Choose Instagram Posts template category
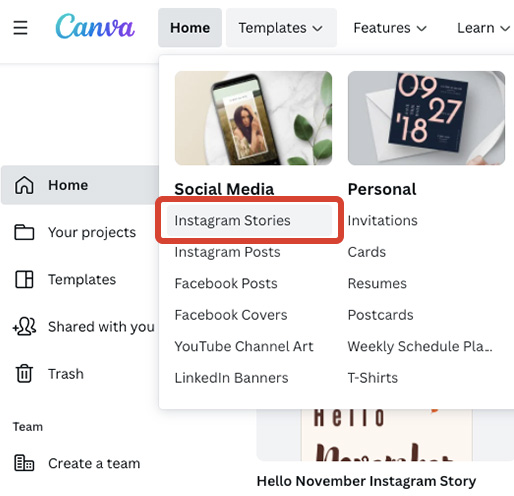Viewport: 514px width, 496px height. coord(227,252)
